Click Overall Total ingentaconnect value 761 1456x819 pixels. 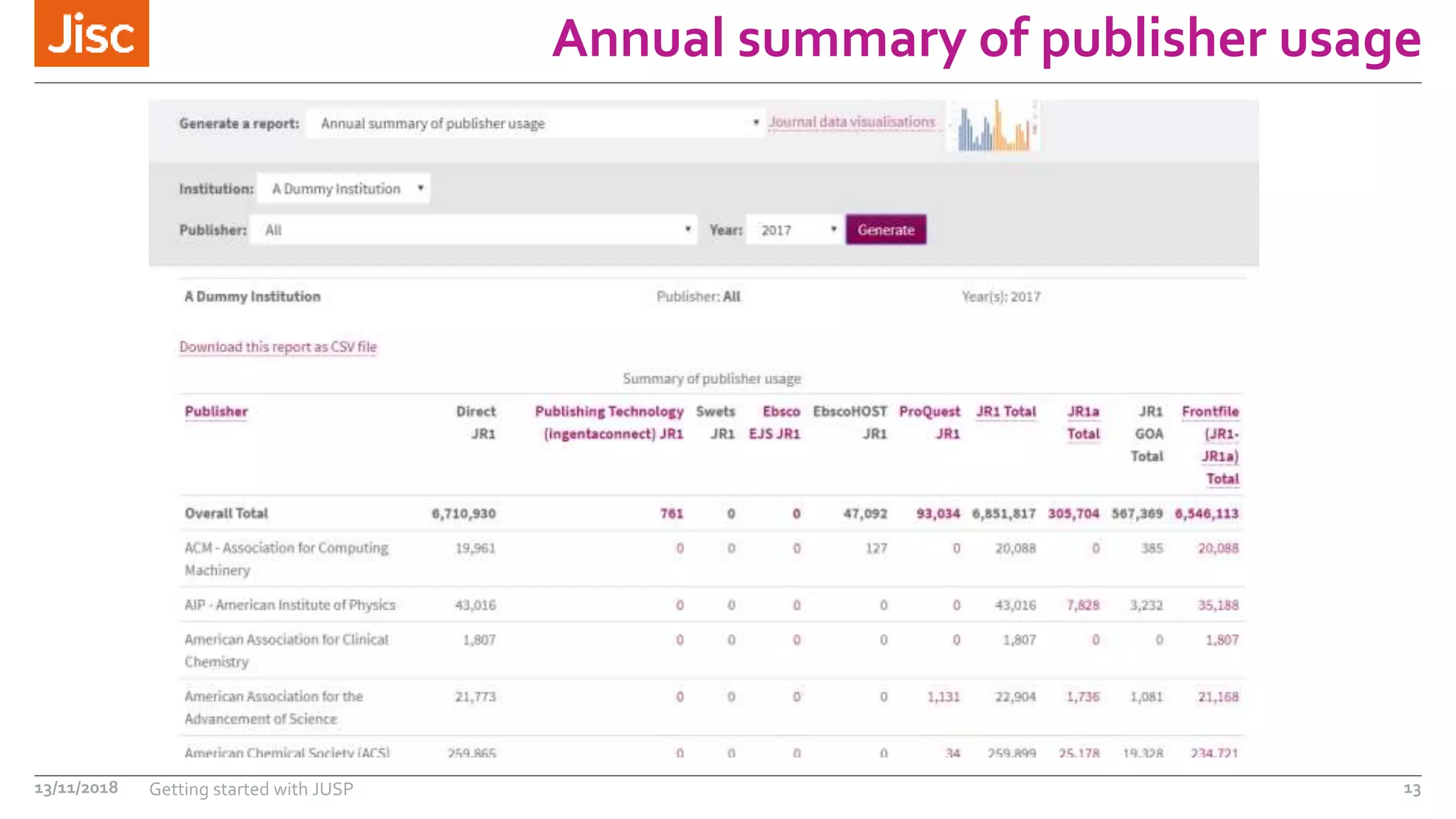(x=672, y=513)
